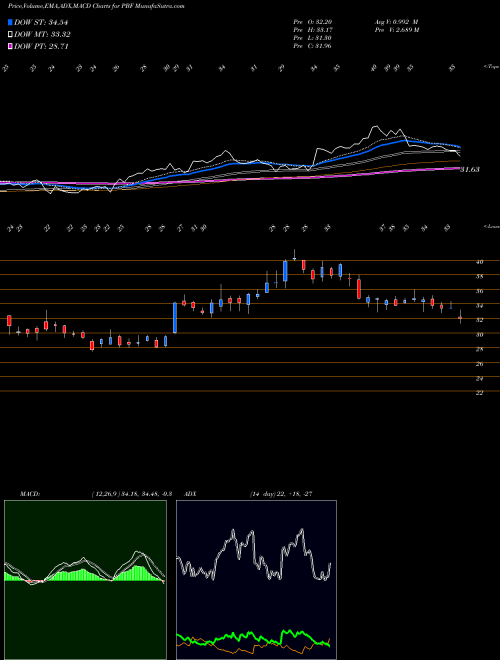The image size is (500, 660).
Task: Select the DOW PT: 28.71 label
Action: (x=41, y=46)
